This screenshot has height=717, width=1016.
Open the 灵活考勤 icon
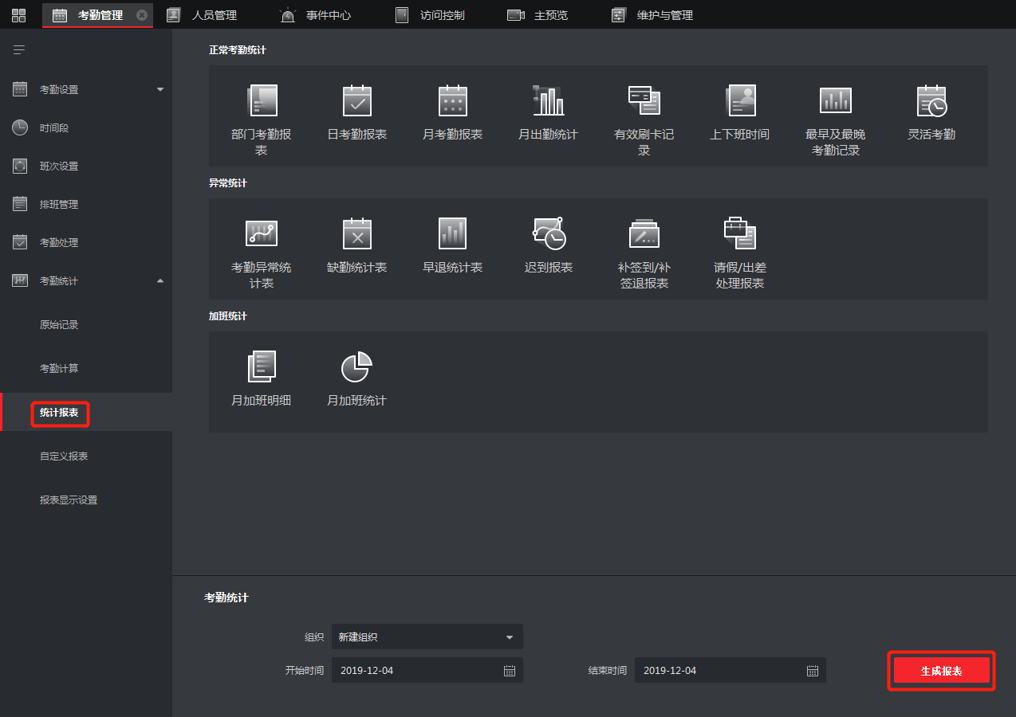click(931, 101)
